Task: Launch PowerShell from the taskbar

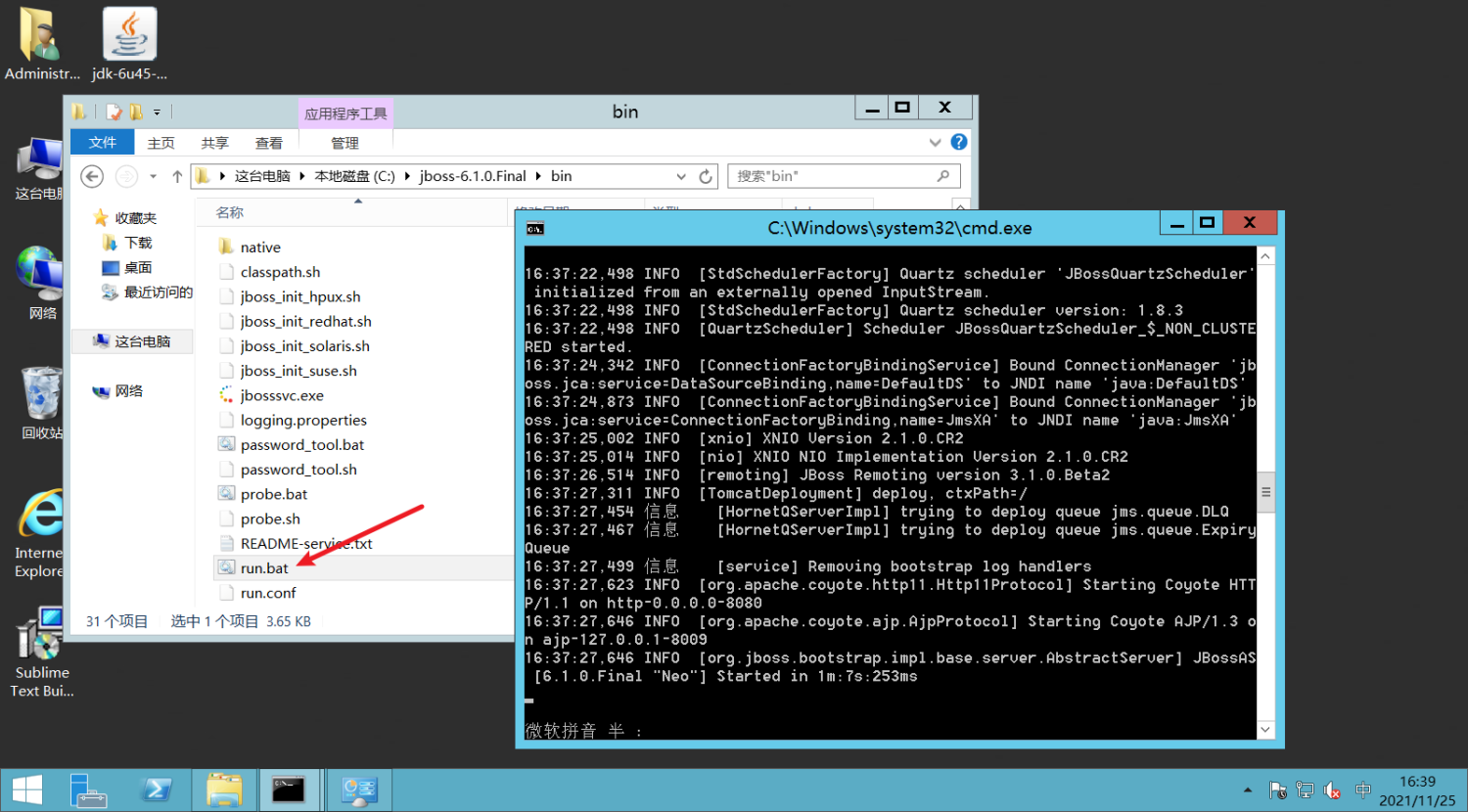Action: click(x=157, y=790)
